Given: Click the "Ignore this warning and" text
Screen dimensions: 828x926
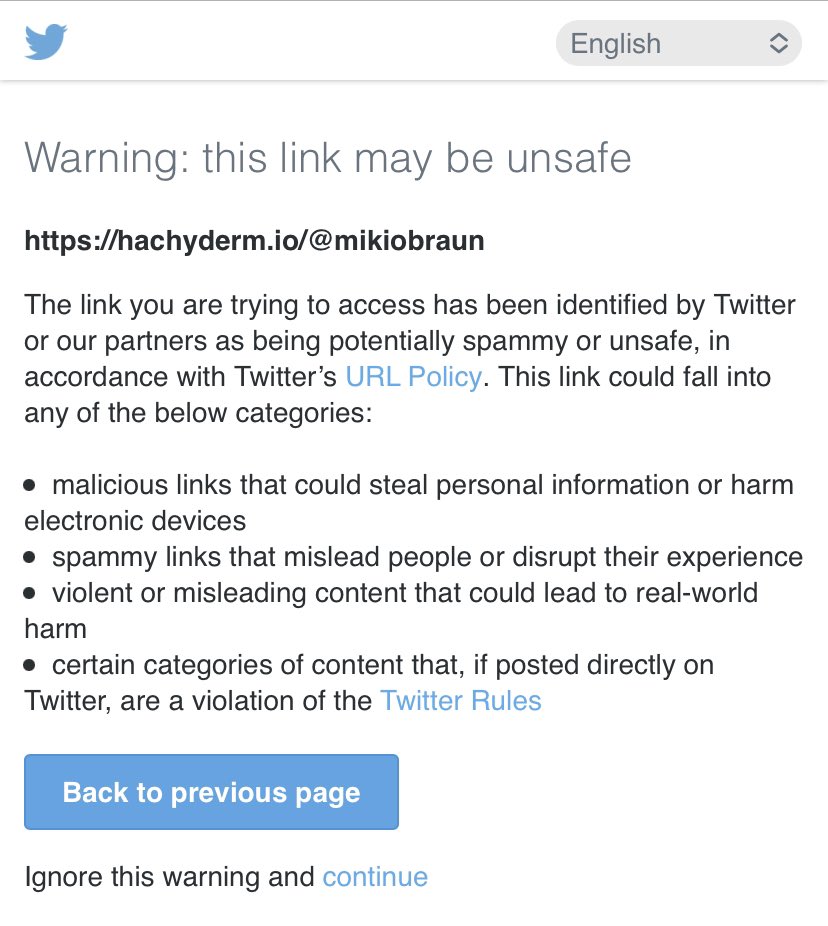Looking at the screenshot, I should (170, 877).
